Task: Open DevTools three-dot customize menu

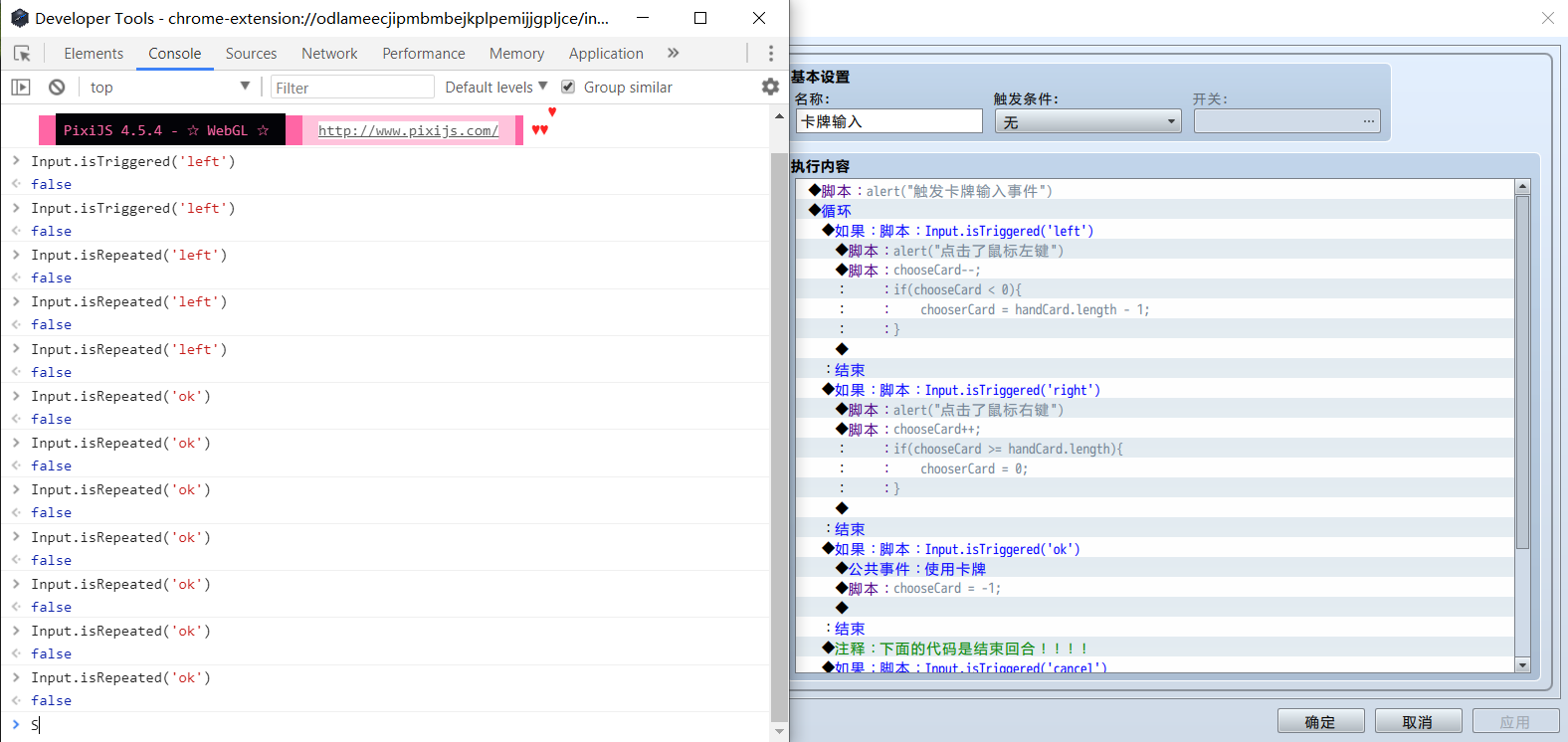Action: click(771, 54)
